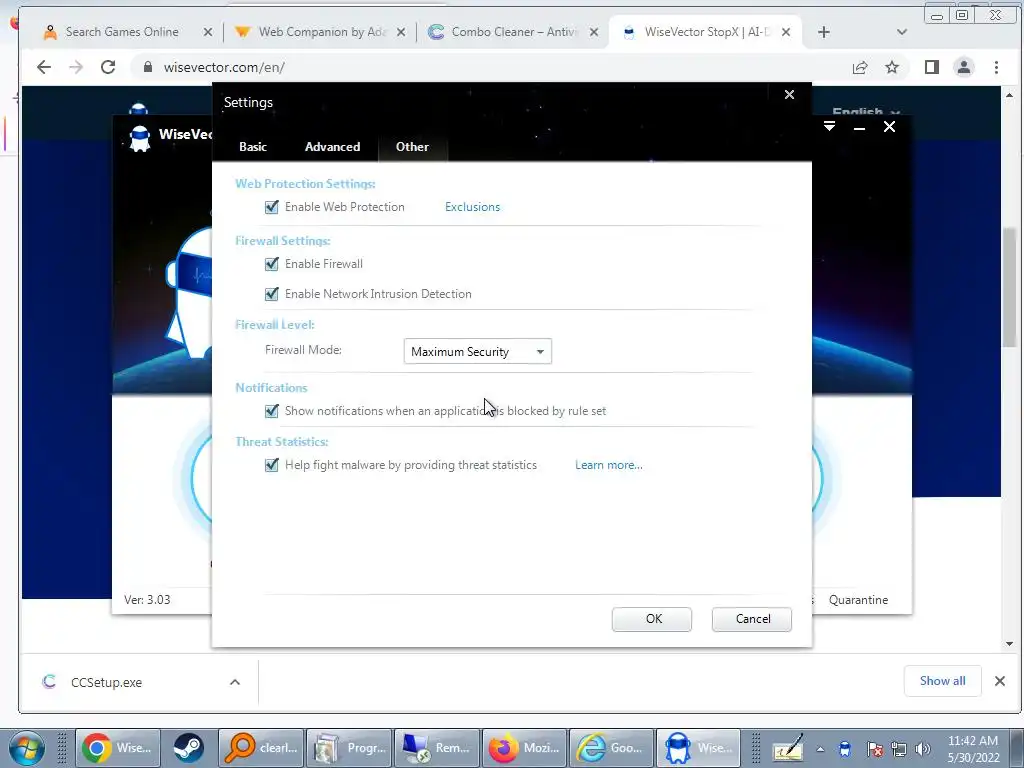This screenshot has width=1024, height=768.
Task: Expand the tab search chevron
Action: coord(902,32)
